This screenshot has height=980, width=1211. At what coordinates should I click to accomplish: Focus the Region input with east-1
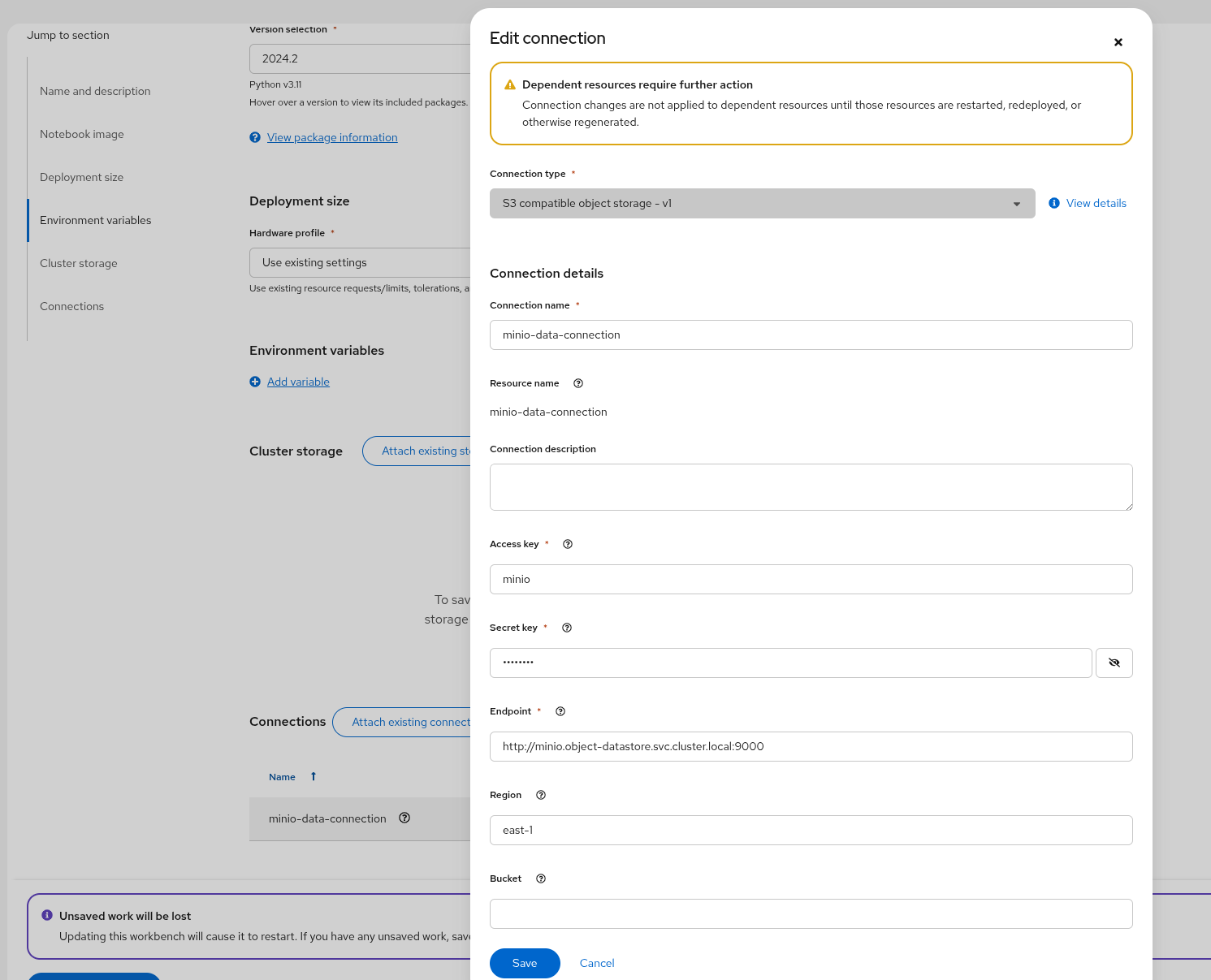pyautogui.click(x=811, y=830)
